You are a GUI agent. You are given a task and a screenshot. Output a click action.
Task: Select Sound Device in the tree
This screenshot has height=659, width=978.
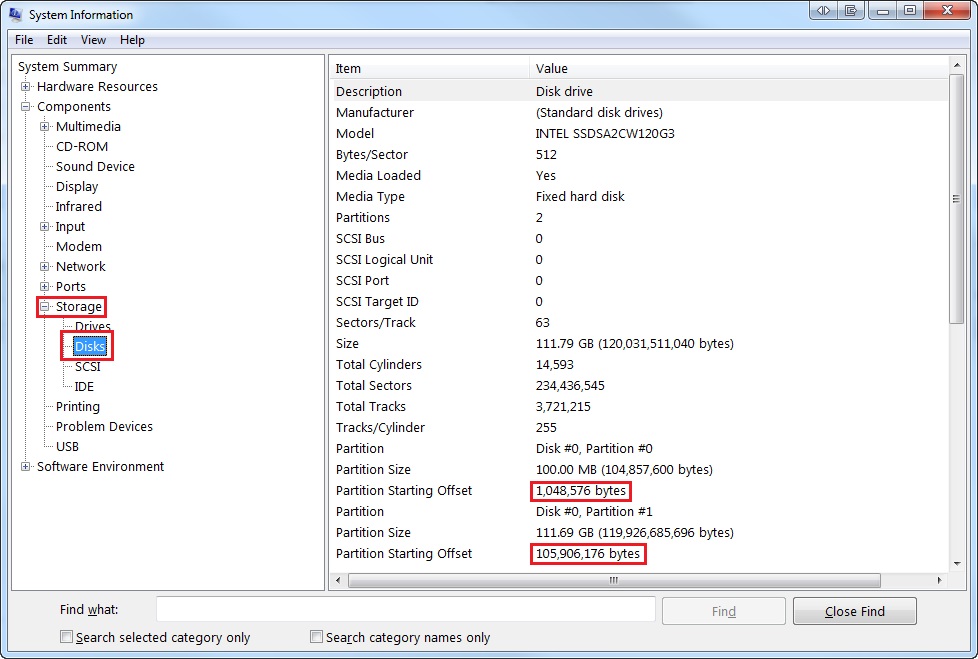pos(95,166)
